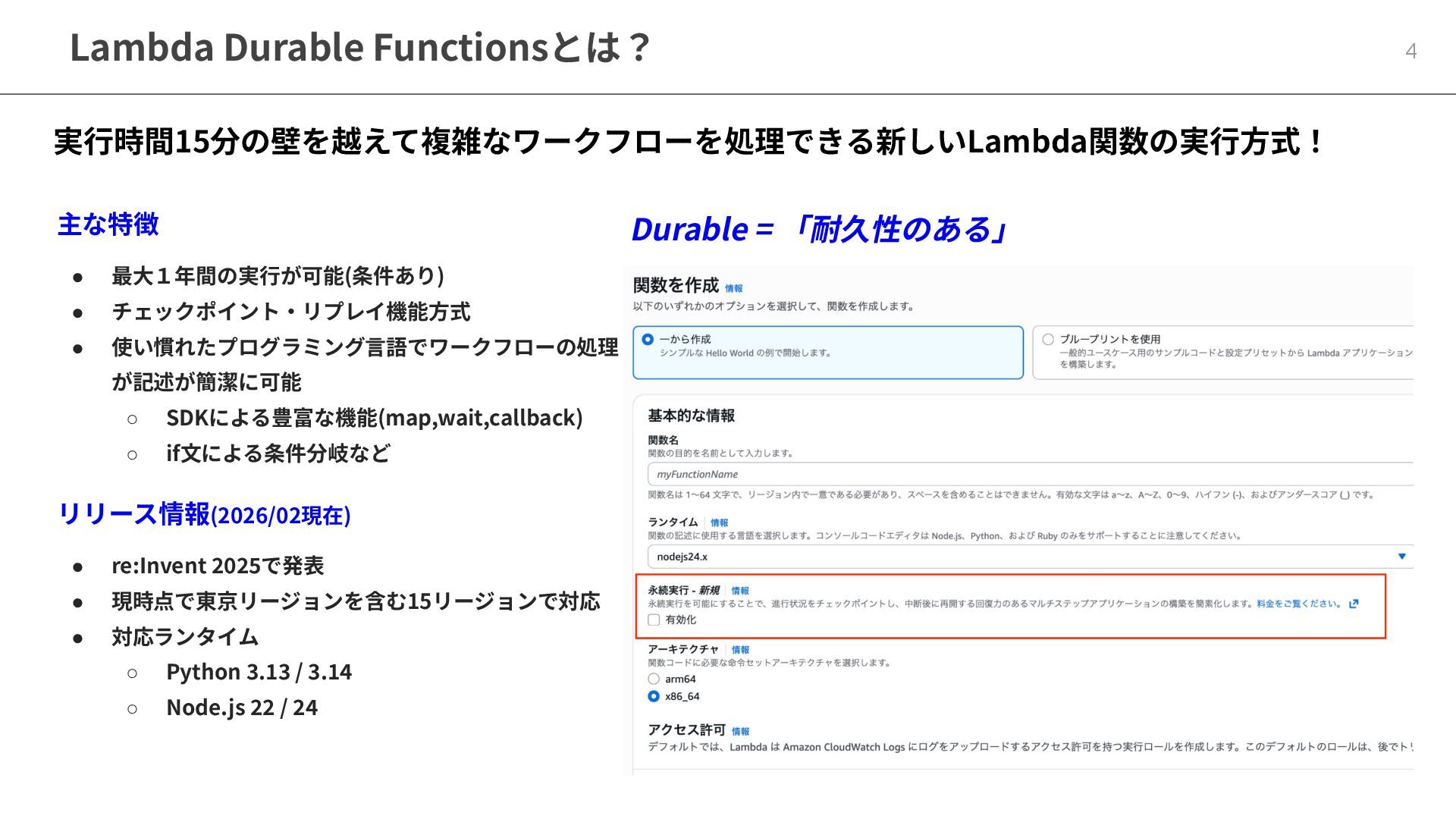Screen dimensions: 1456x819
Task: Open the 料金をご覧ください pricing link
Action: (1298, 604)
